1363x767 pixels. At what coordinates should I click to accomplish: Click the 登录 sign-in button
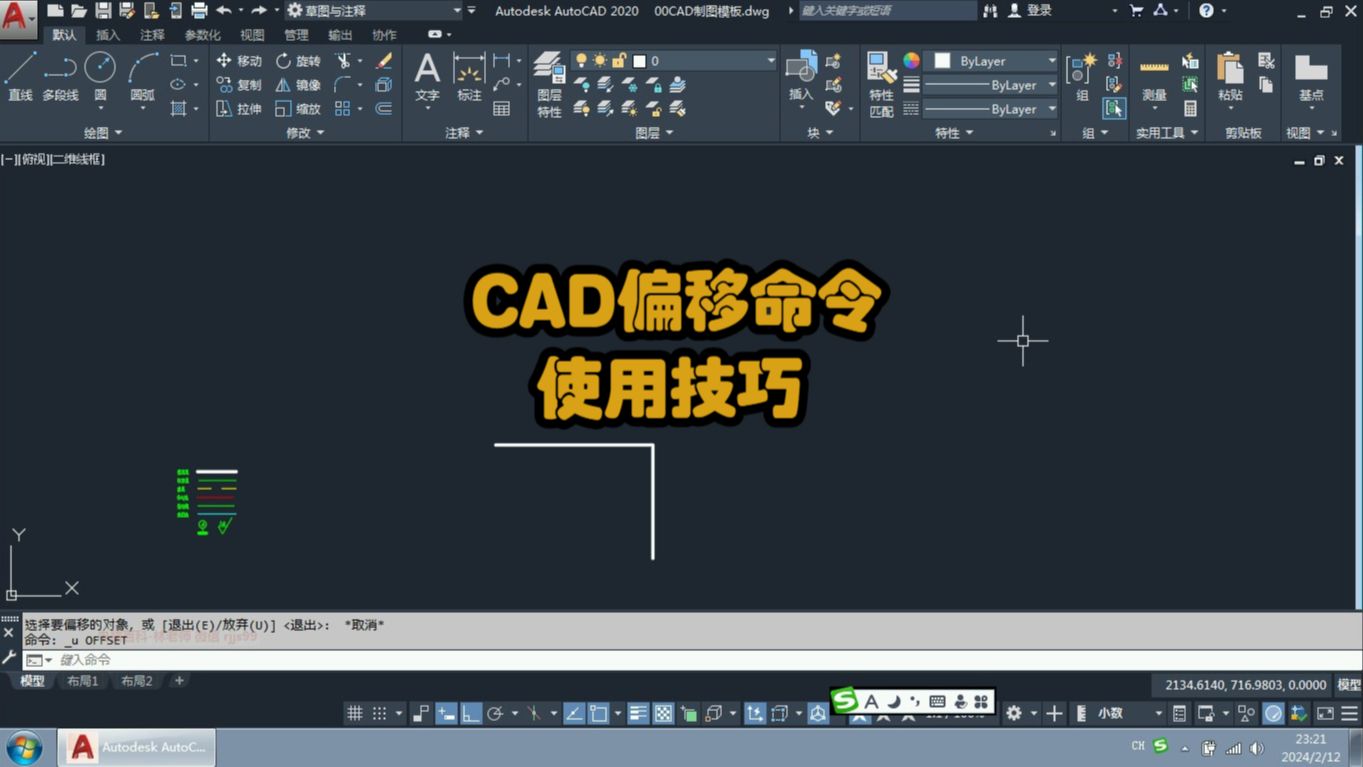tap(1030, 10)
